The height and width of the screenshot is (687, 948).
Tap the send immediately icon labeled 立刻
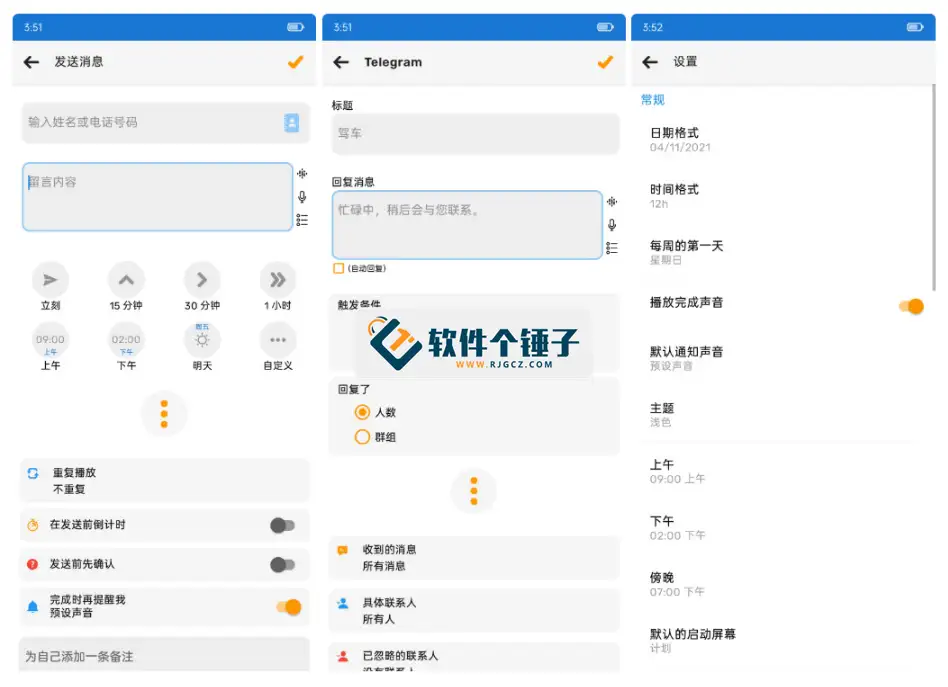tap(51, 279)
